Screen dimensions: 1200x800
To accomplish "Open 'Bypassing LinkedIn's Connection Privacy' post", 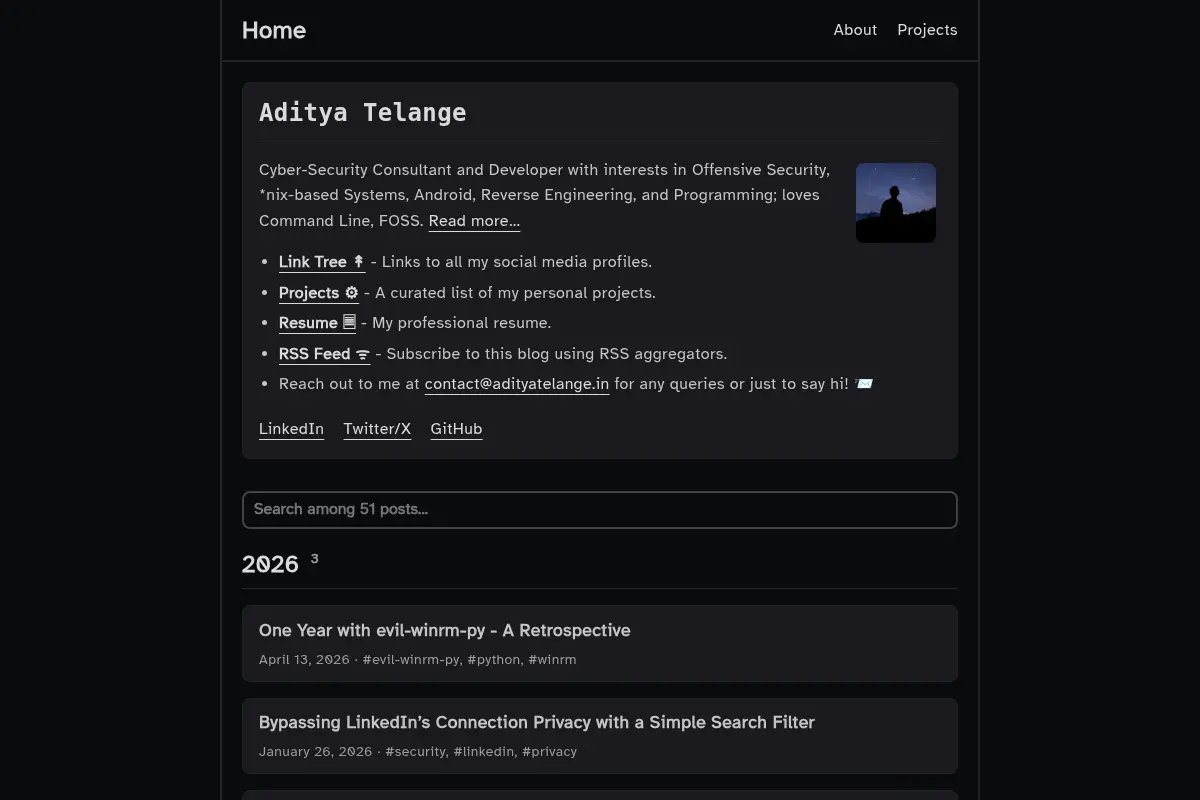I will click(x=600, y=735).
